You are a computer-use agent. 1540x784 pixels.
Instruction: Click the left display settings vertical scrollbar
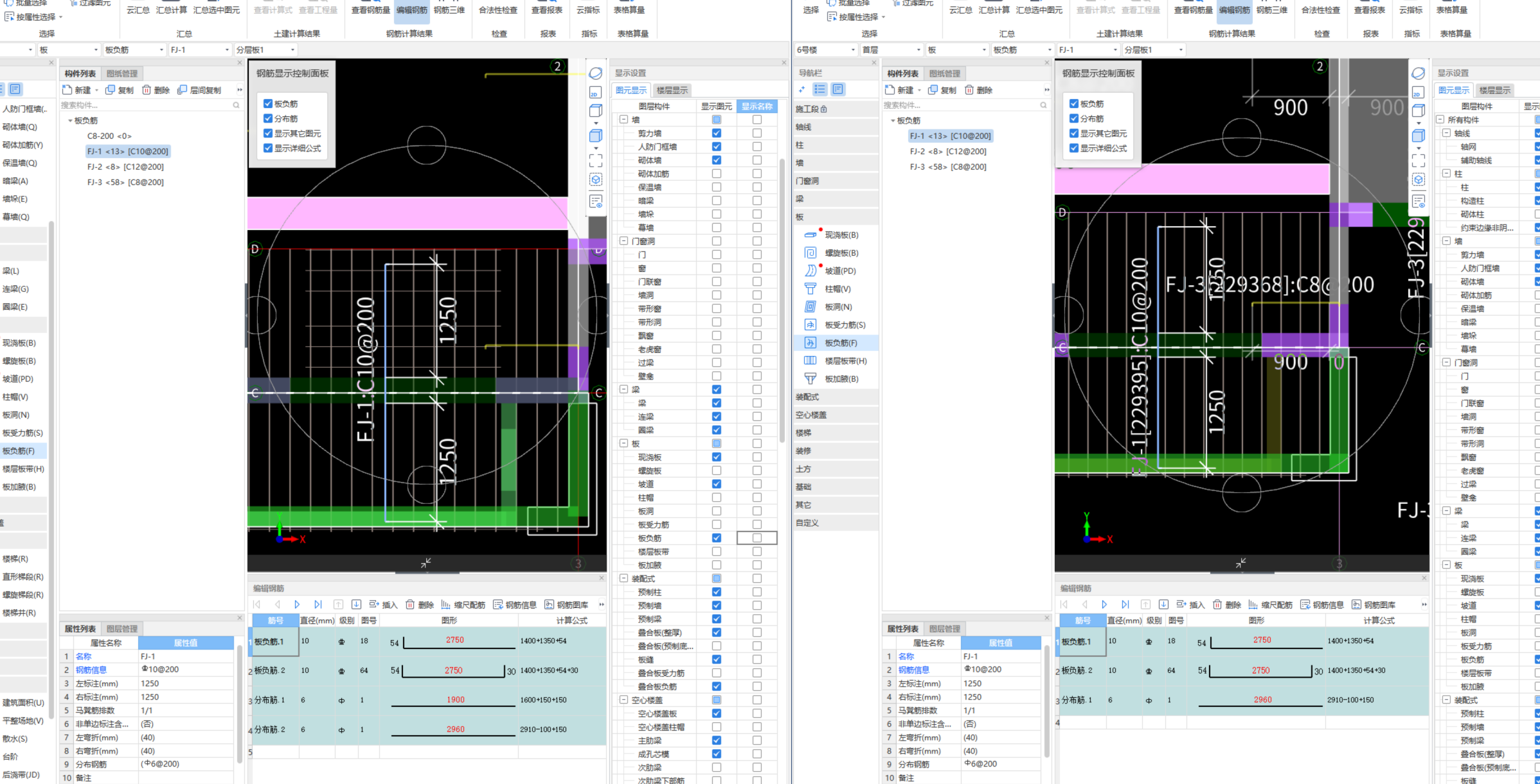pyautogui.click(x=782, y=299)
